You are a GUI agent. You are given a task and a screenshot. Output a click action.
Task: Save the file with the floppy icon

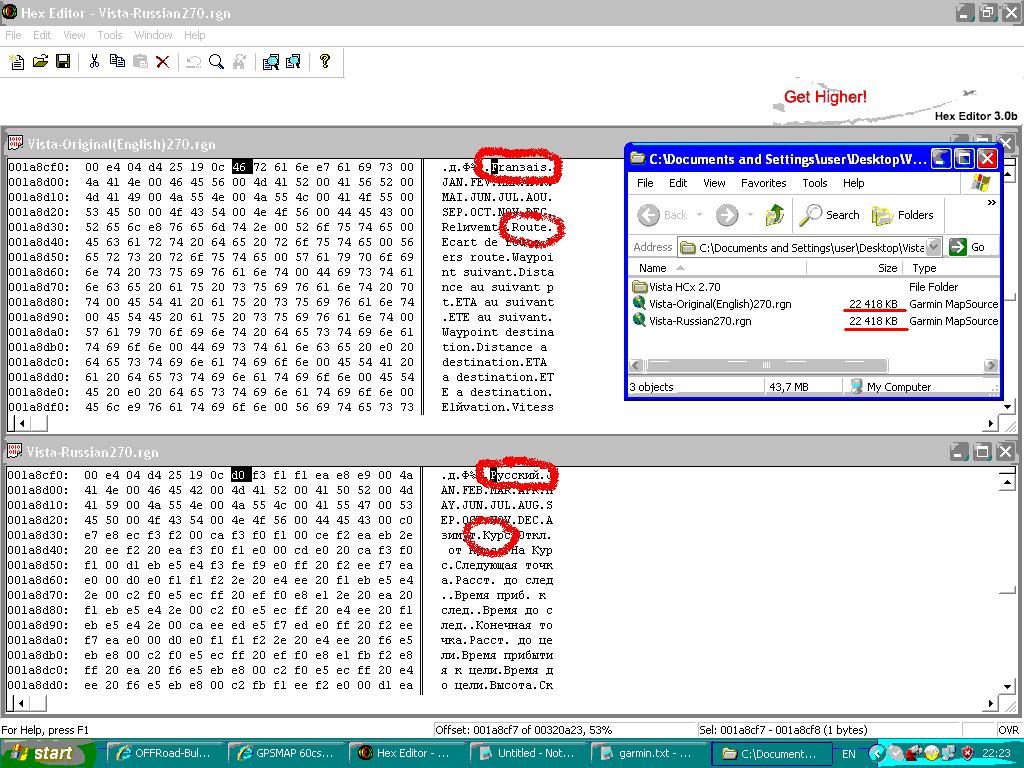[63, 62]
